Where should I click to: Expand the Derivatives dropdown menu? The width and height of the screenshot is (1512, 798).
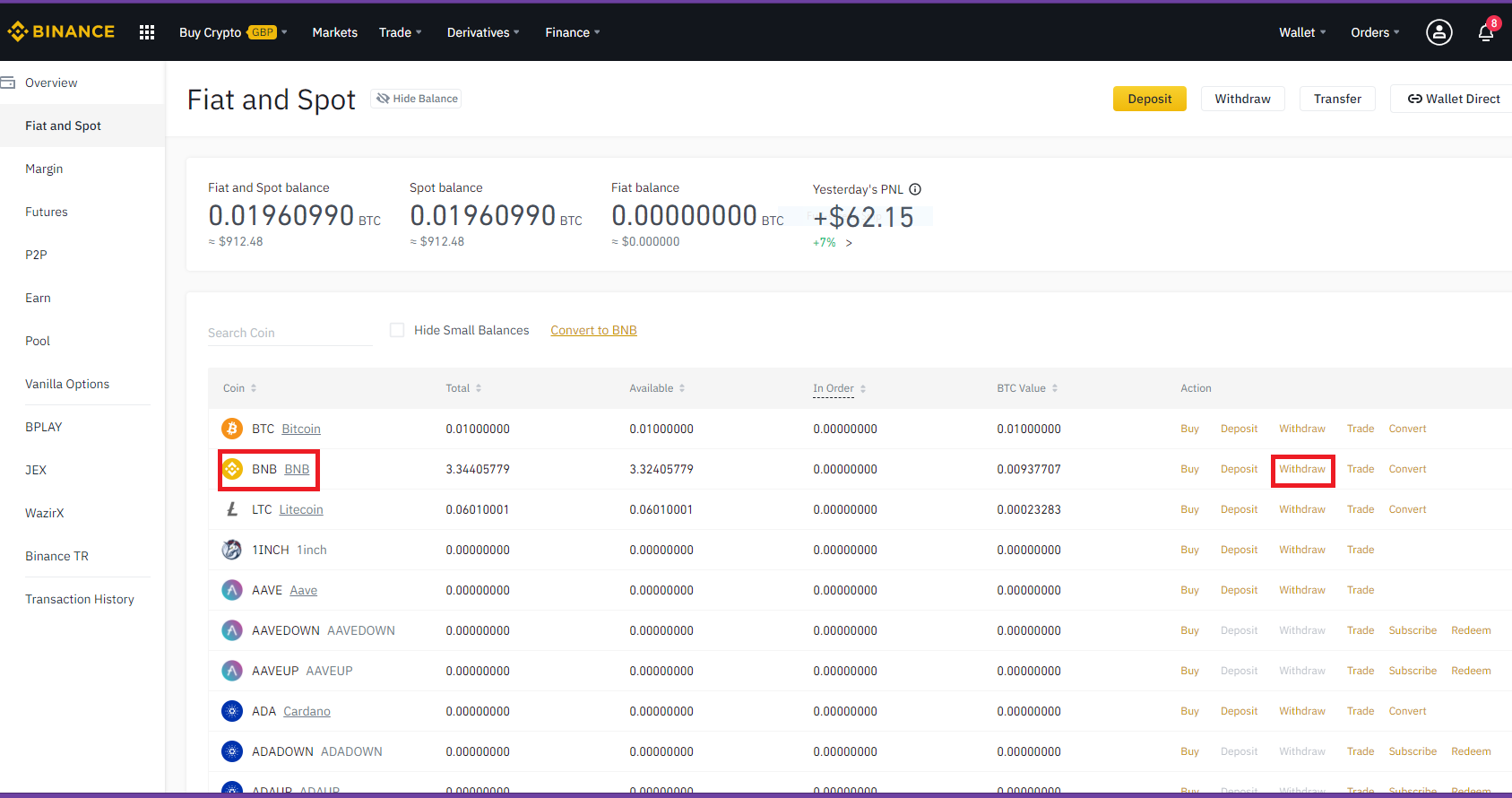482,32
